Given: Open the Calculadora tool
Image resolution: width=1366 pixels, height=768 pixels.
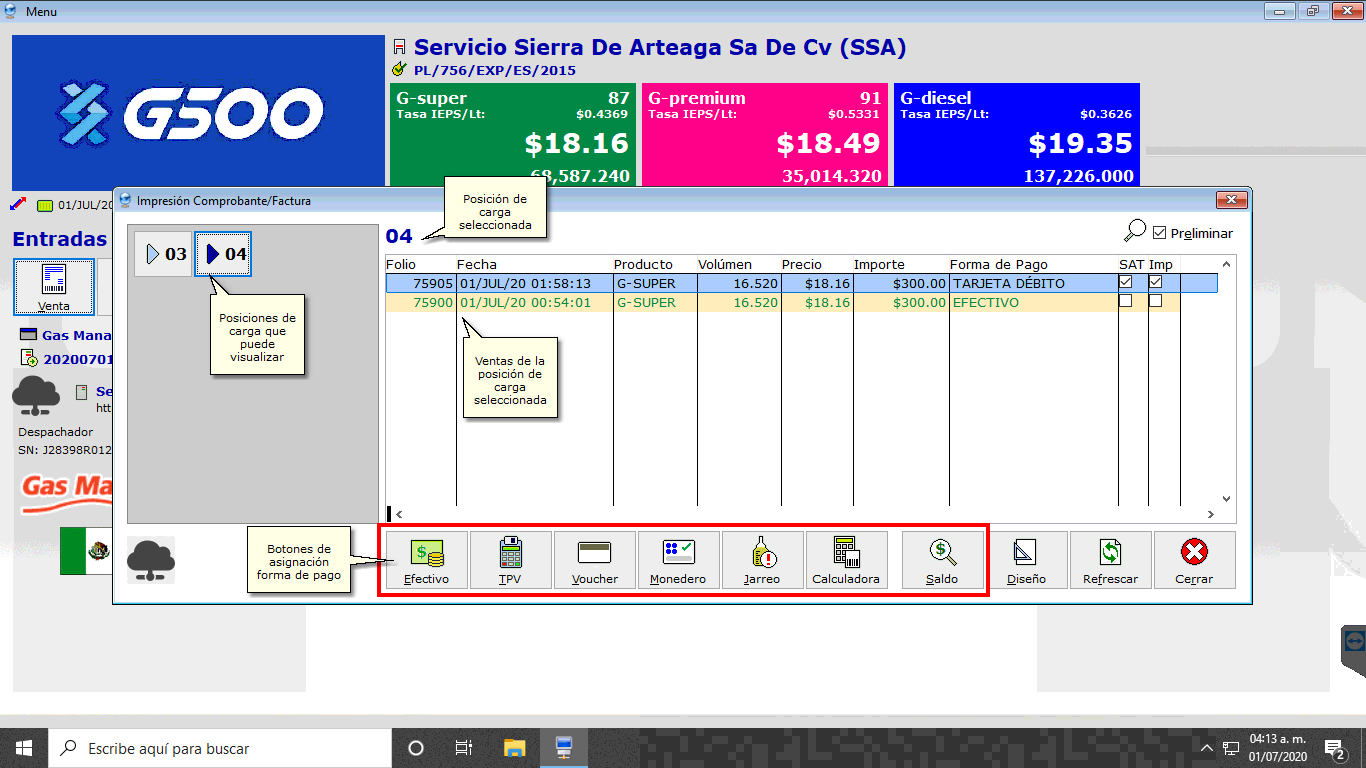Looking at the screenshot, I should tap(846, 560).
